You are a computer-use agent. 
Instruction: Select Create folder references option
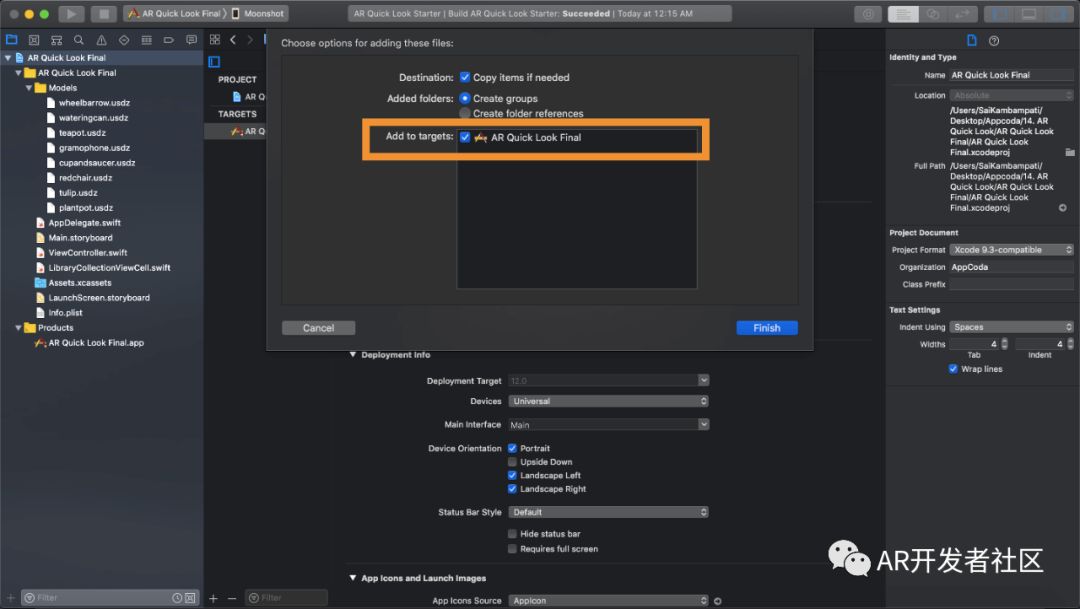(x=465, y=113)
